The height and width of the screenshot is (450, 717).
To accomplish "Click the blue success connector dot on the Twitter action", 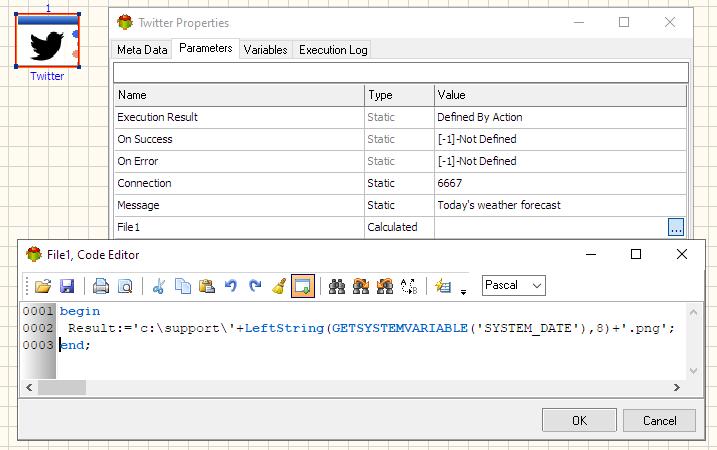I will point(75,34).
